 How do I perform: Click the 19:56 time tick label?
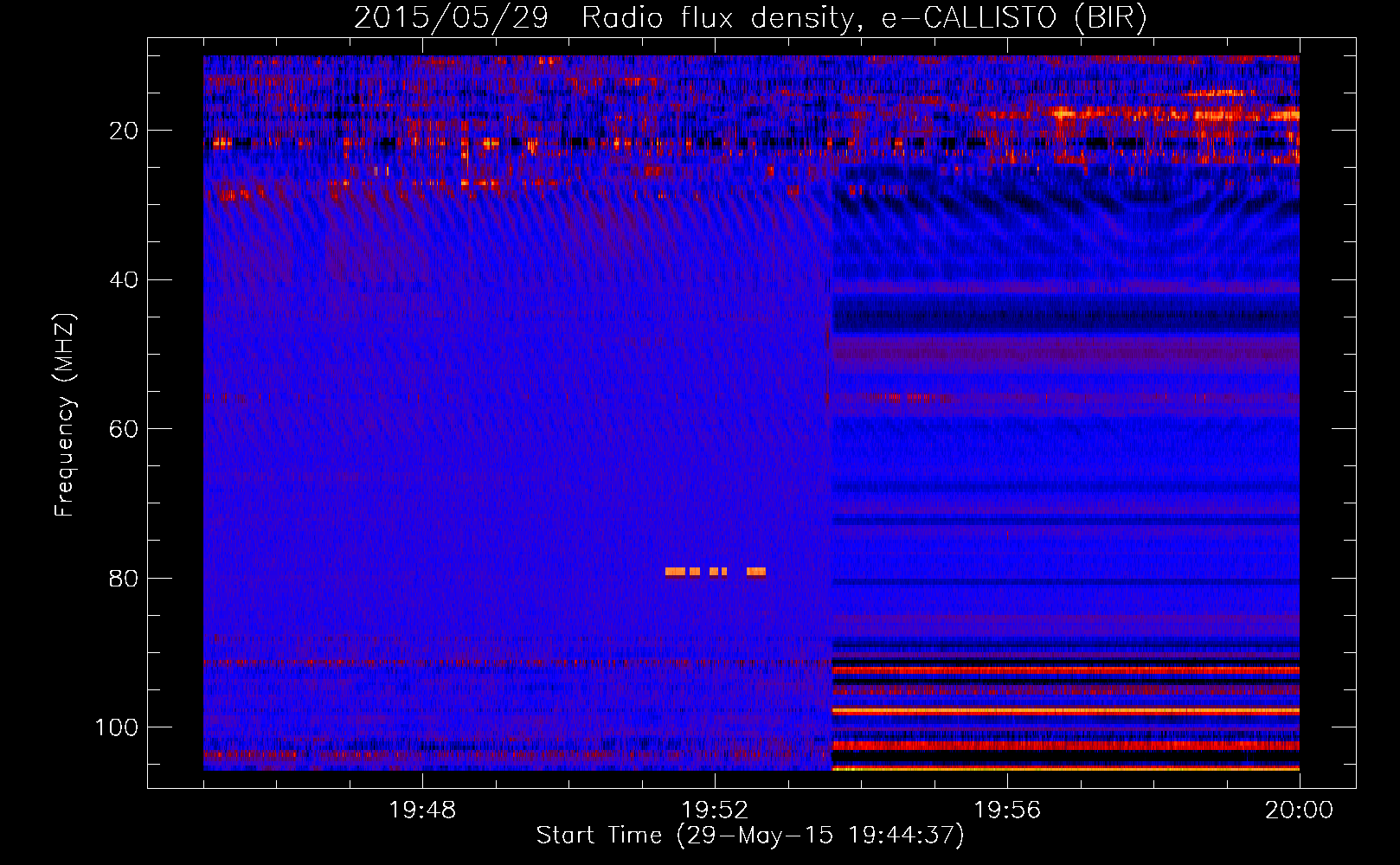click(x=1007, y=811)
